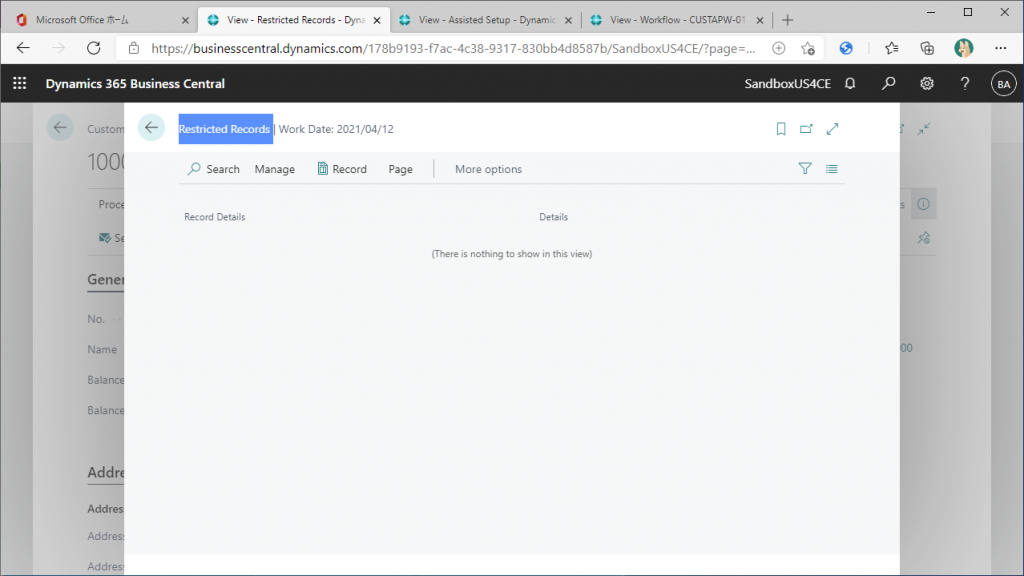The width and height of the screenshot is (1024, 576).
Task: Open the BA user account avatar
Action: (x=1003, y=84)
